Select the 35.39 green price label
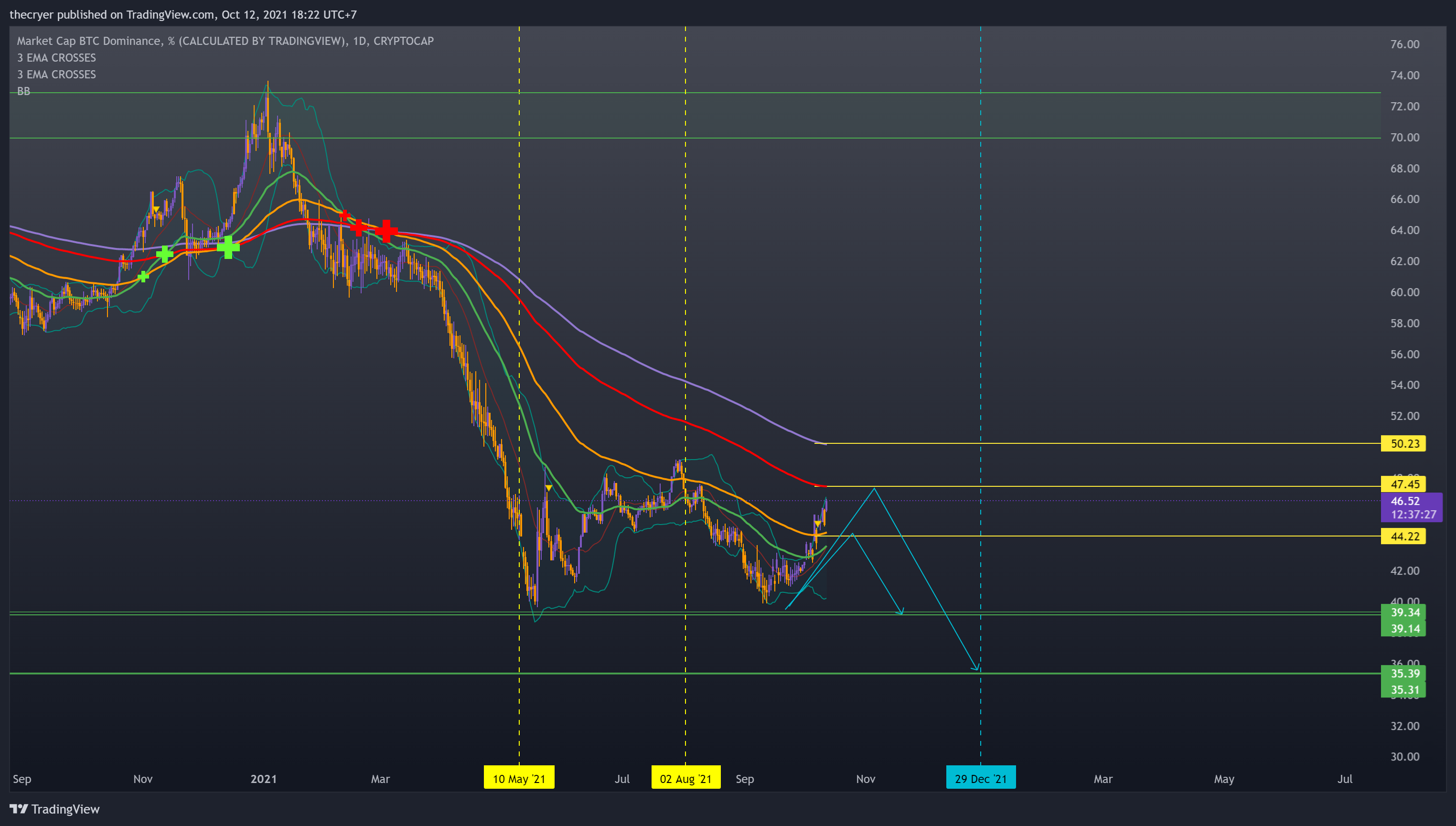This screenshot has width=1456, height=826. click(x=1403, y=674)
